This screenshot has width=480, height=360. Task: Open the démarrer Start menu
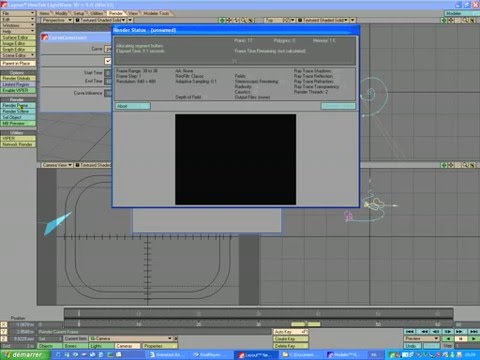click(25, 355)
